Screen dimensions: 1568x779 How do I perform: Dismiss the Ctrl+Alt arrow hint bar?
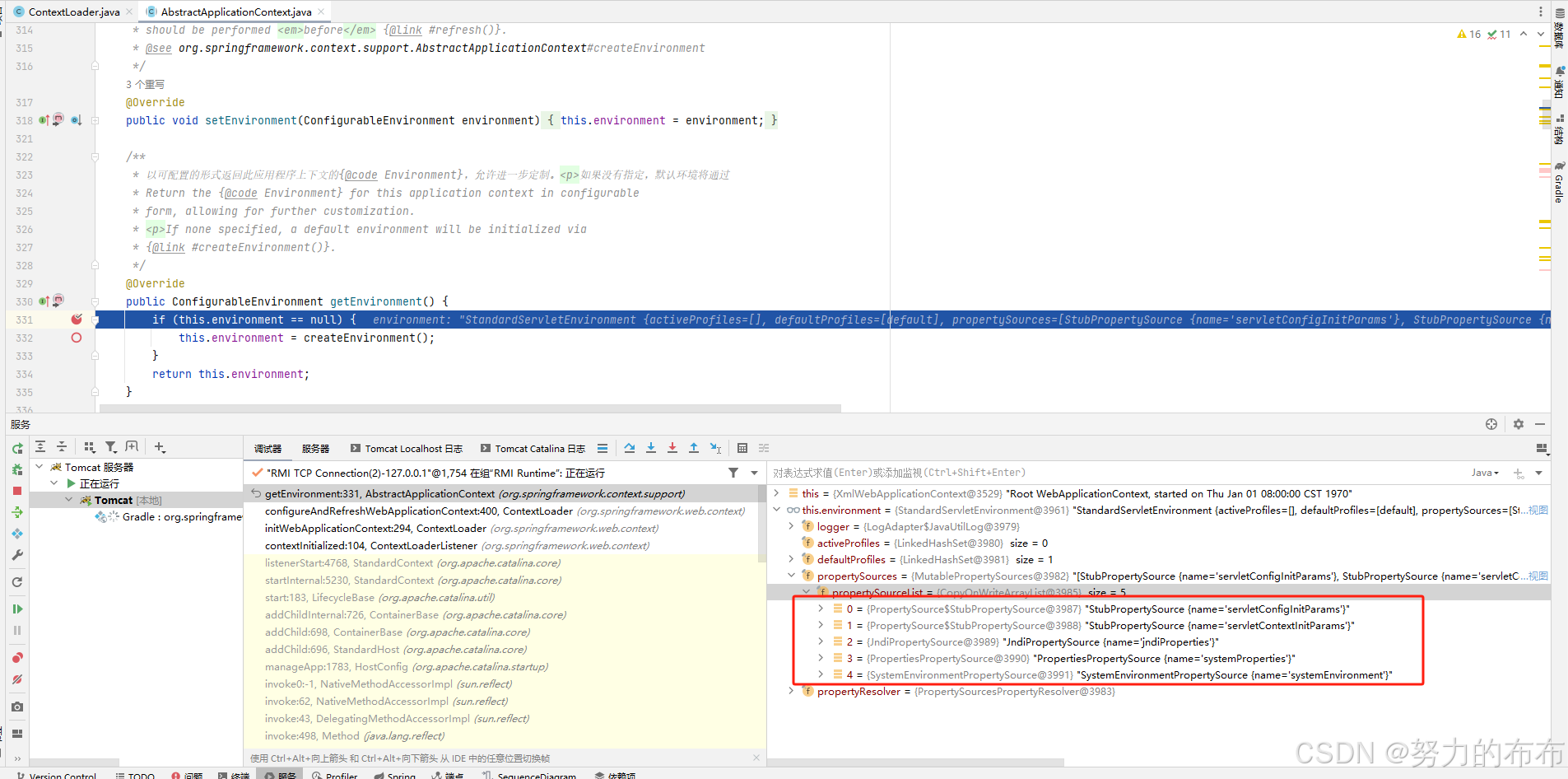click(x=756, y=758)
